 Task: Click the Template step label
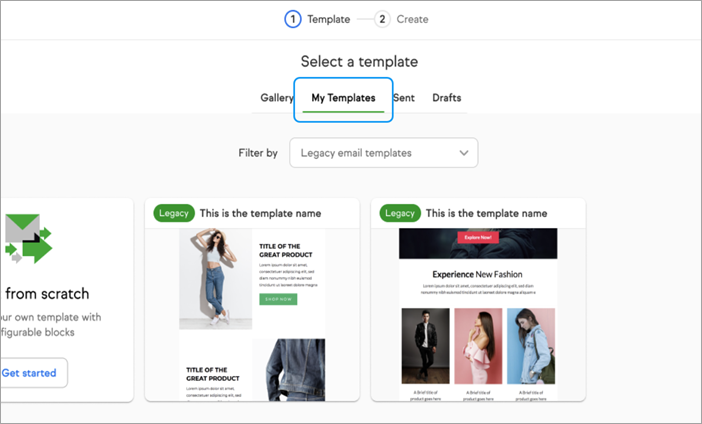[329, 19]
